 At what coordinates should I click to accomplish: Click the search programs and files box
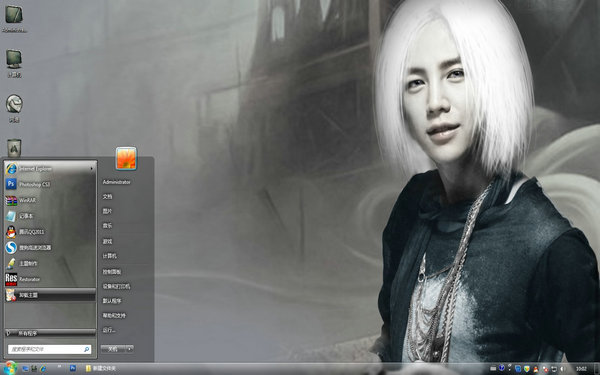49,349
